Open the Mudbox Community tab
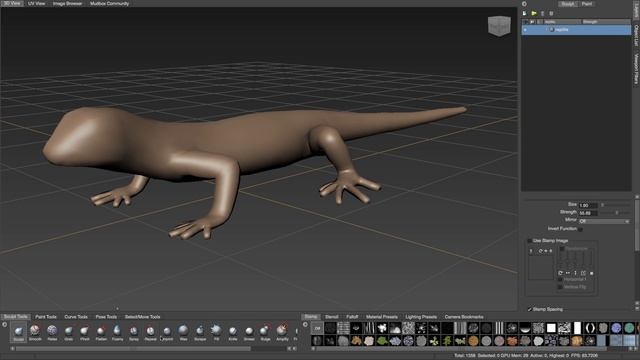The width and height of the screenshot is (640, 360). 109,3
